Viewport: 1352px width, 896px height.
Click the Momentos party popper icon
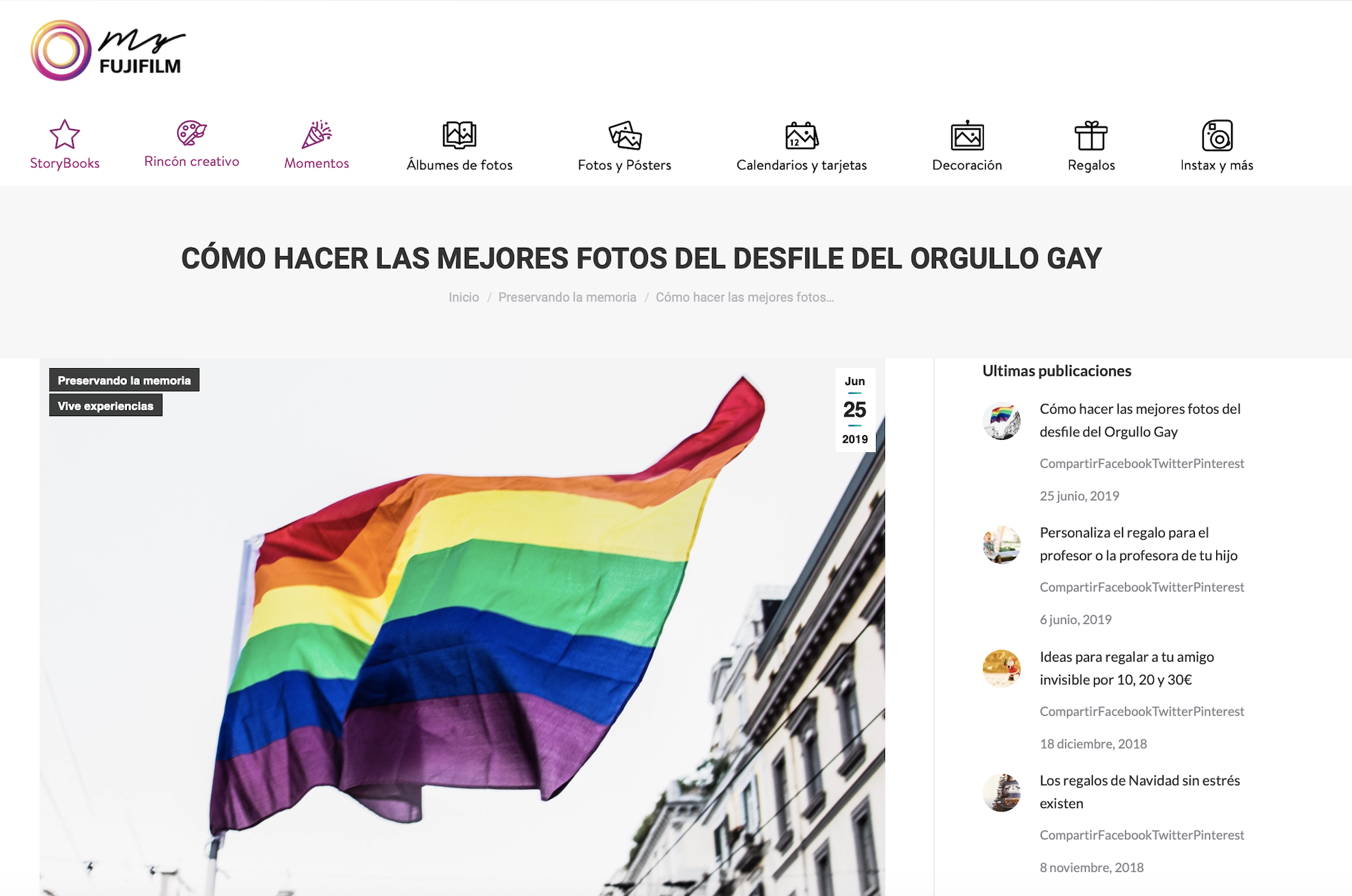click(317, 135)
